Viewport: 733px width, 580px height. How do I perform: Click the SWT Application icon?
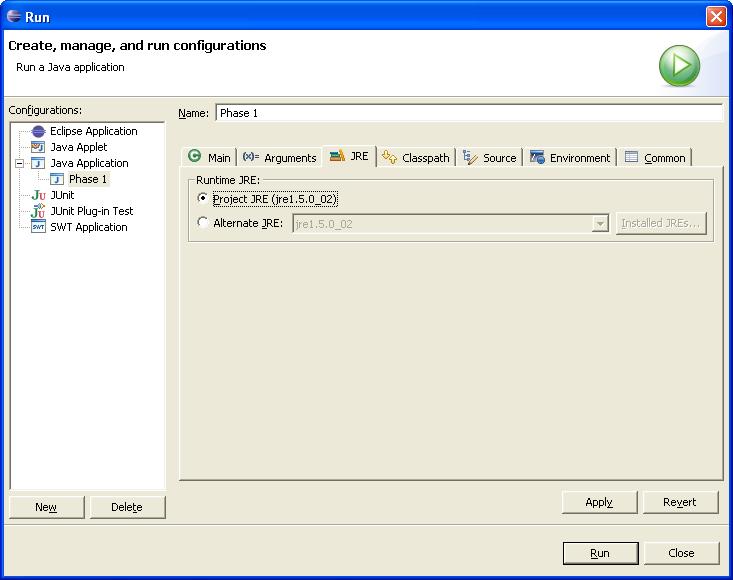tap(38, 227)
